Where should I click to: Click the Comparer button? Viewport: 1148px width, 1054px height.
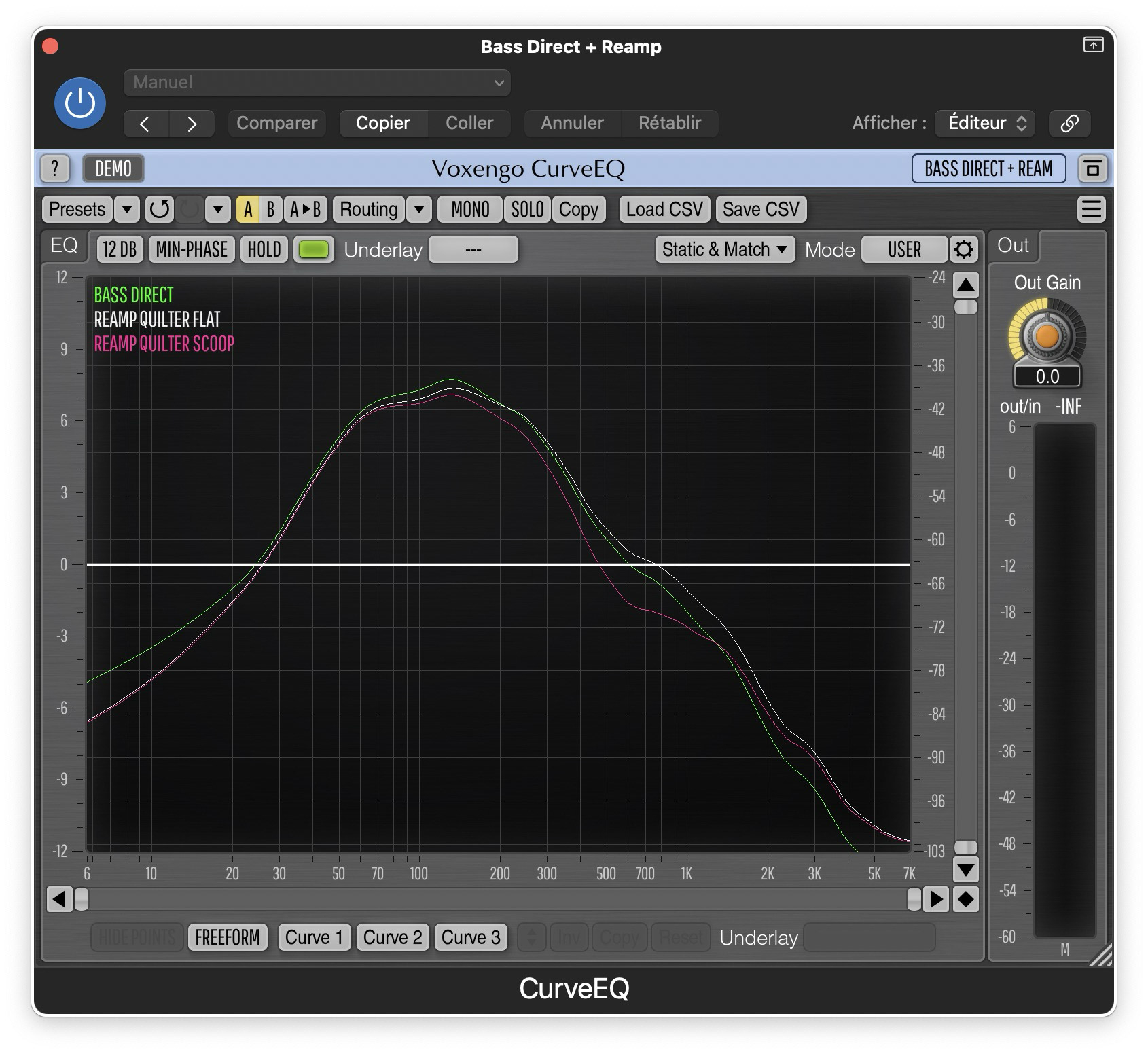[x=276, y=124]
